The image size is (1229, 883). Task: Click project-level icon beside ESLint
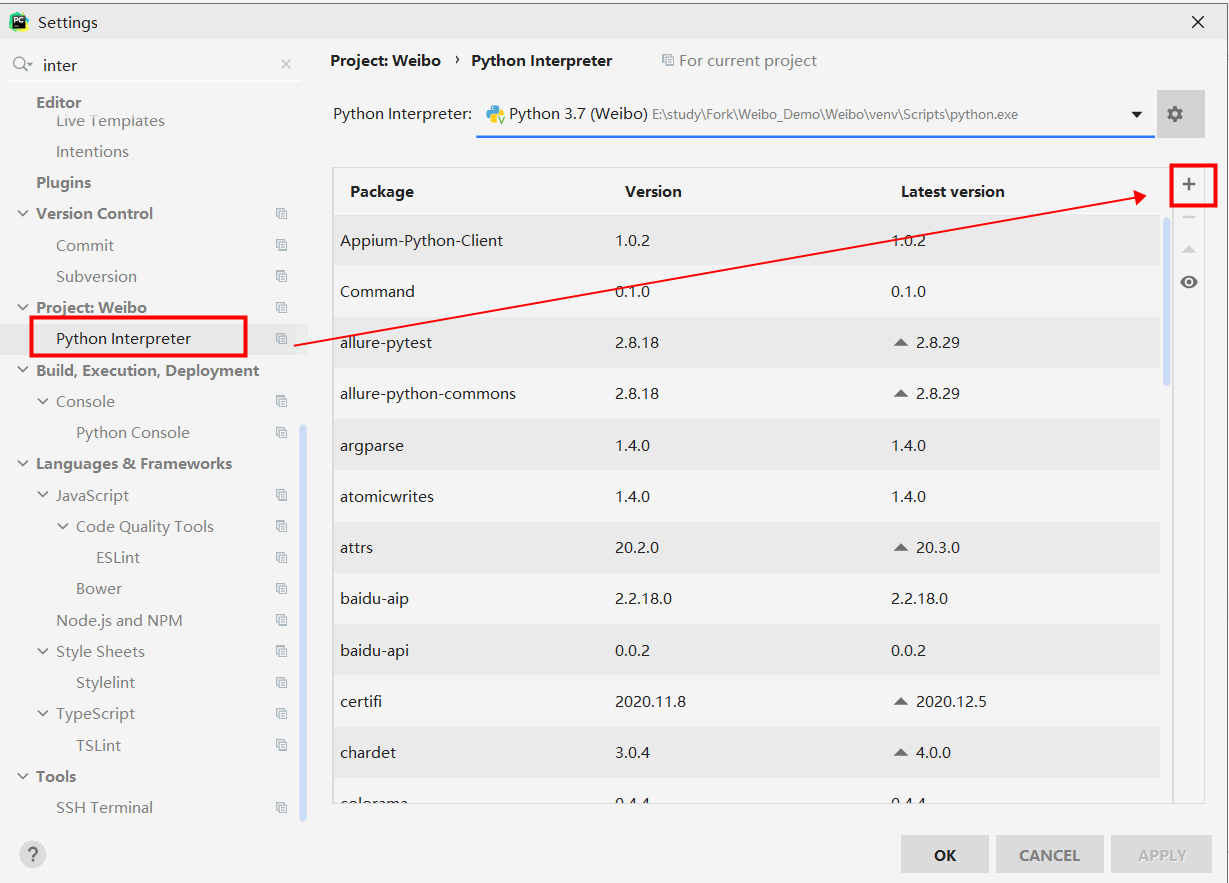[x=282, y=558]
